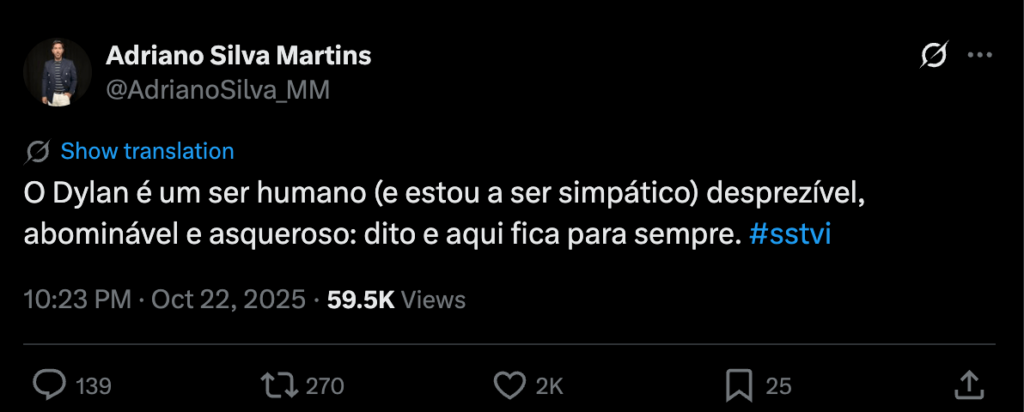The height and width of the screenshot is (412, 1024).
Task: Click the 10:23 PM Oct 22, 2025 timestamp
Action: pos(164,299)
